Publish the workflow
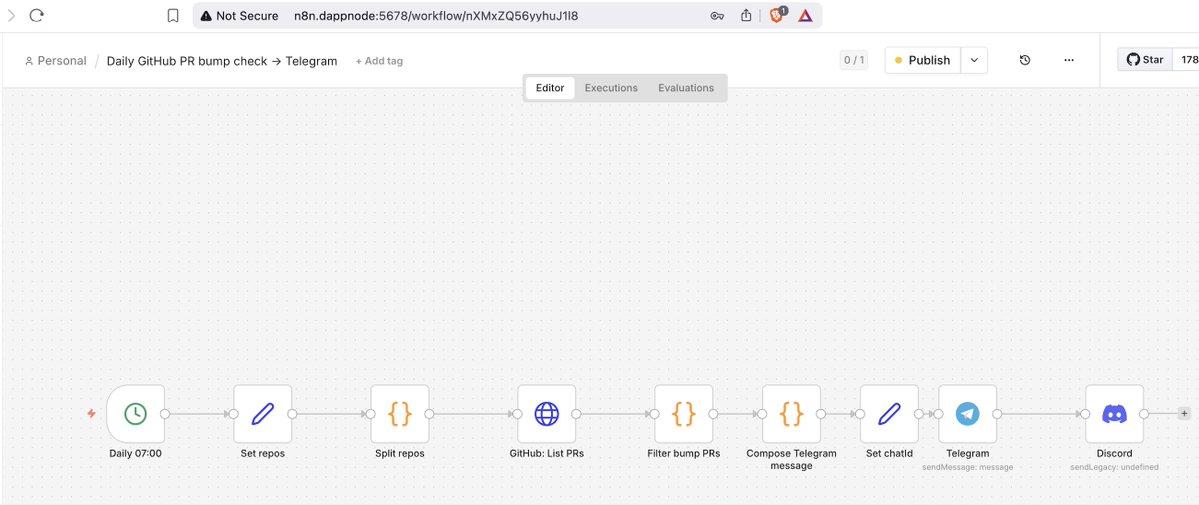 pyautogui.click(x=923, y=60)
